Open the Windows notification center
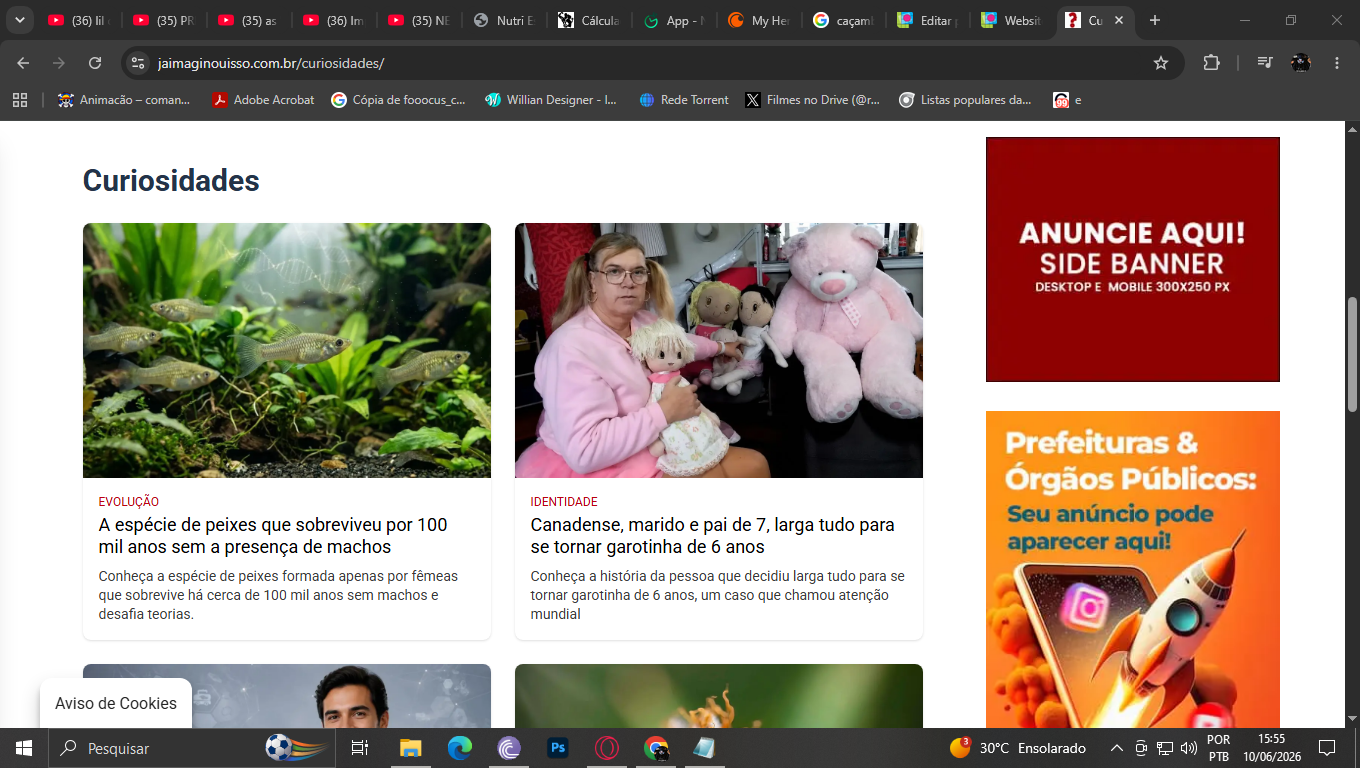Image resolution: width=1360 pixels, height=768 pixels. 1327,748
